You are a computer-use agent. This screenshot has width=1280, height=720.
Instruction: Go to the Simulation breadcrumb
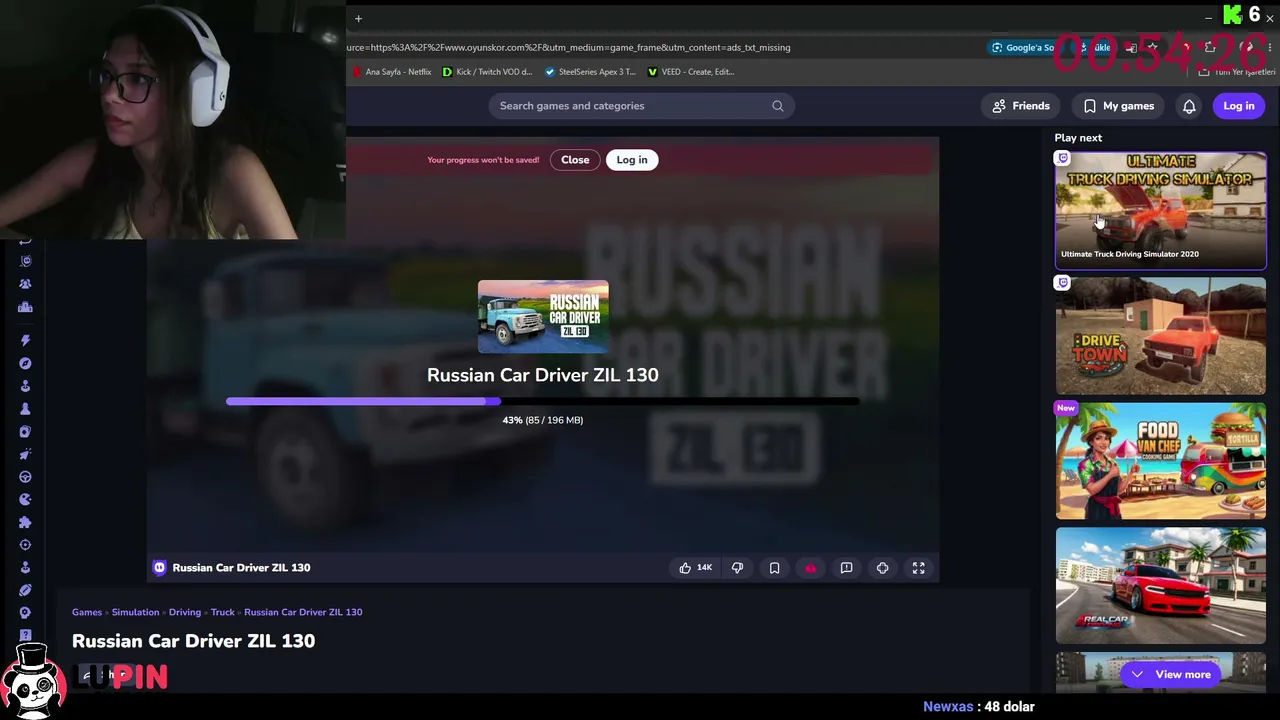[135, 612]
